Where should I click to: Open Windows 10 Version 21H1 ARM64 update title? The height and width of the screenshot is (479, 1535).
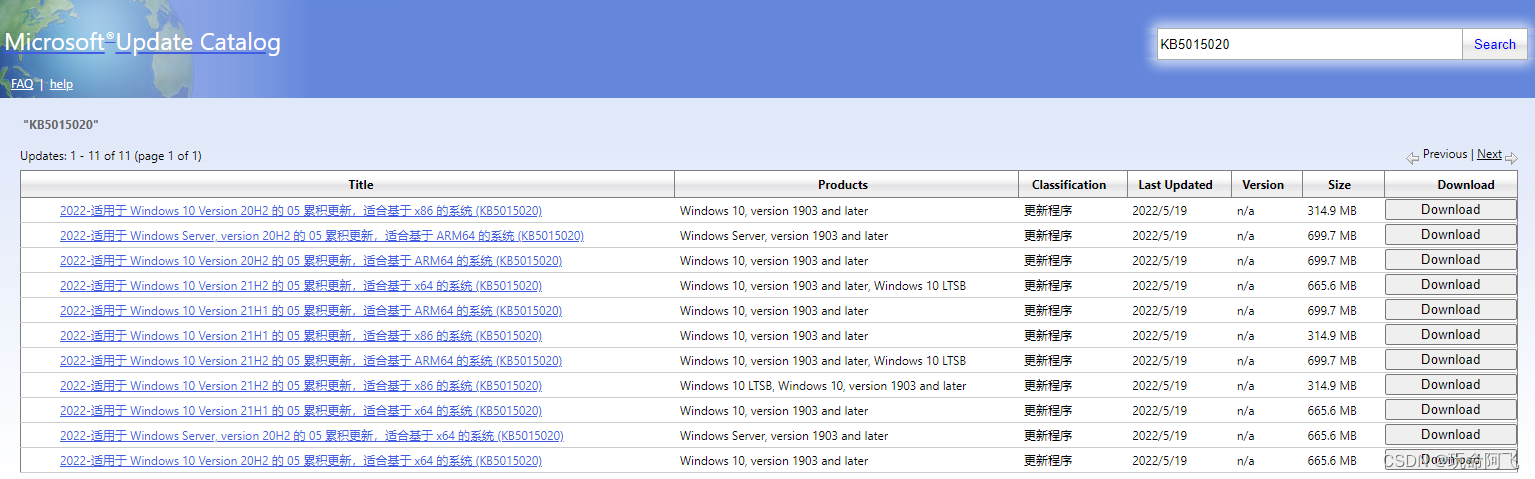tap(311, 311)
